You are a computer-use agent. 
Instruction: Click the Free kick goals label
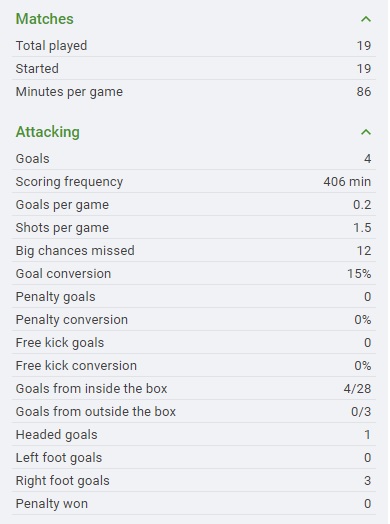coord(60,343)
